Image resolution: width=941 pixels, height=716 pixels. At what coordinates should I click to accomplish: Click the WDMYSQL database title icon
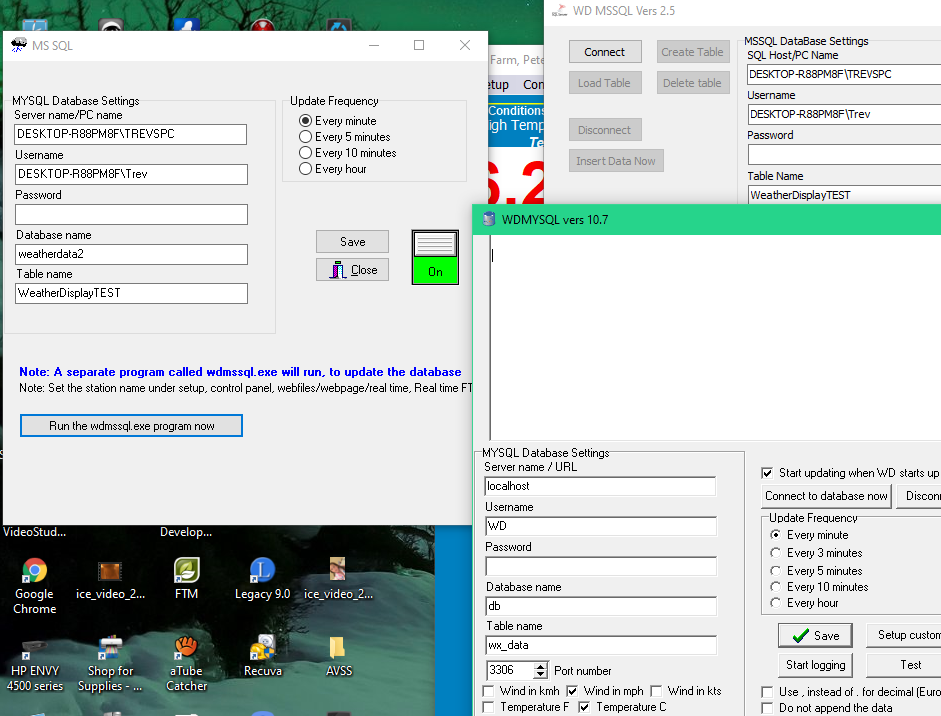coord(489,220)
